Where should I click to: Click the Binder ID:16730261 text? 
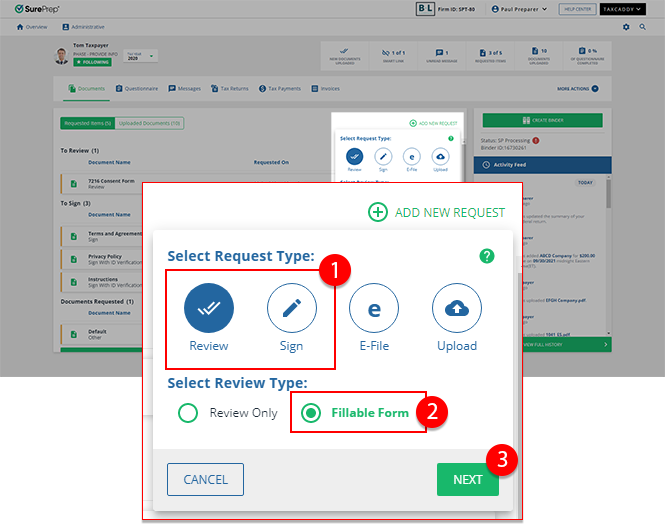tap(503, 148)
